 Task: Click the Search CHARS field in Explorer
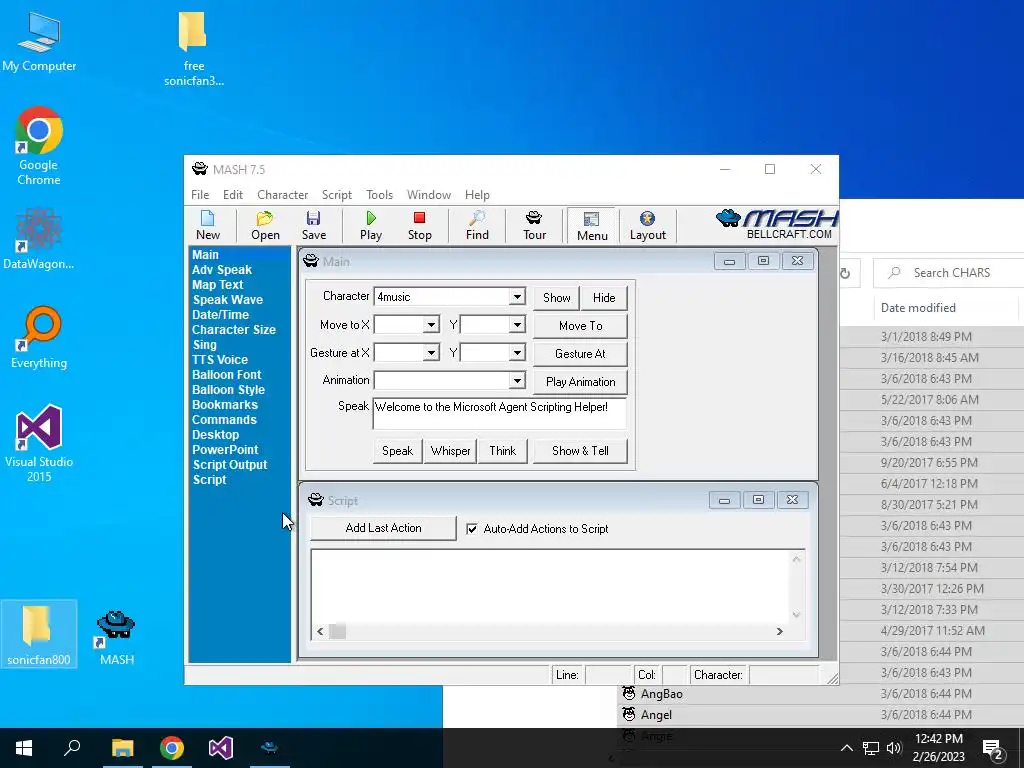(x=948, y=273)
